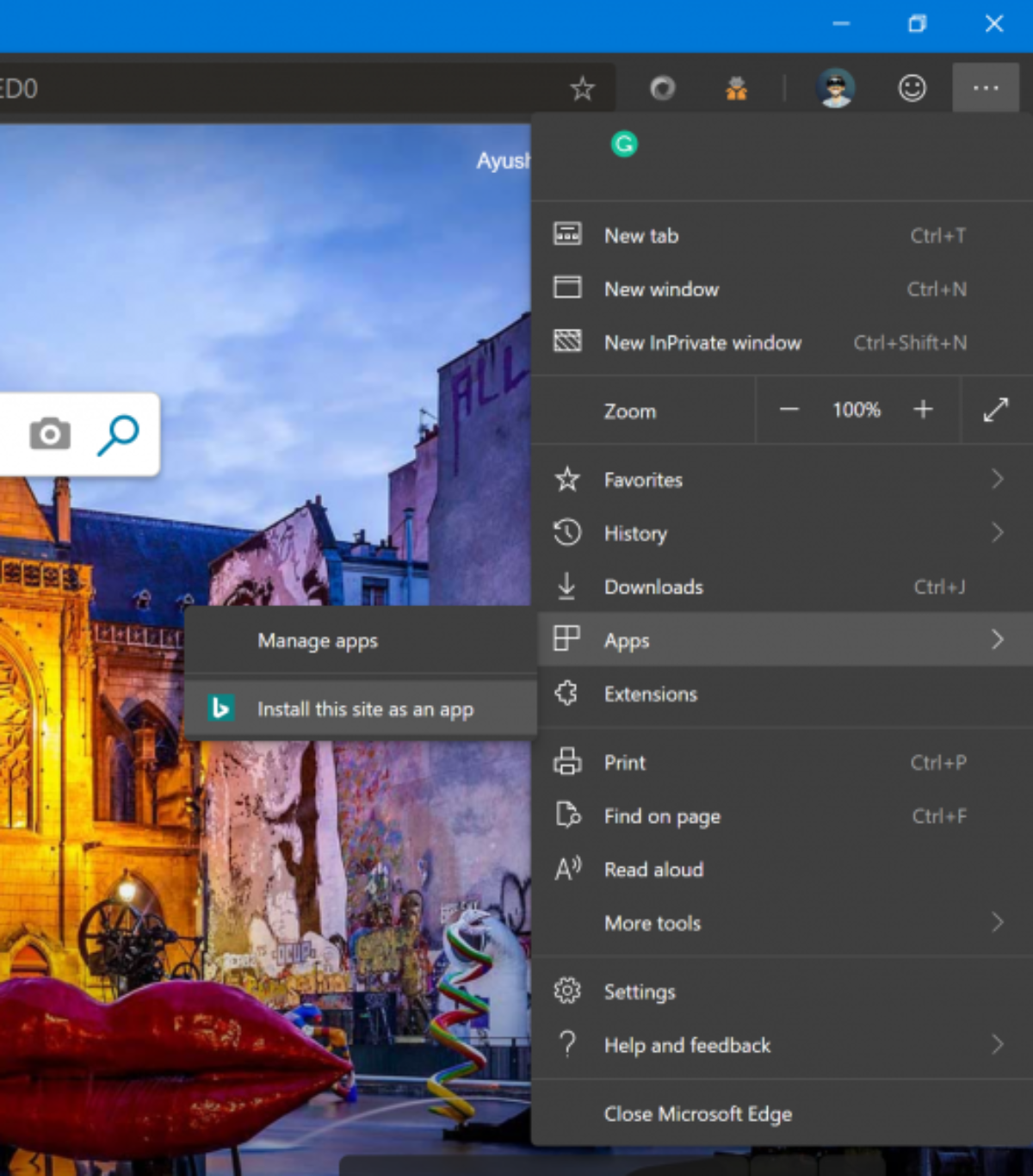Click the smiley feedback icon
1033x1176 pixels.
point(912,88)
